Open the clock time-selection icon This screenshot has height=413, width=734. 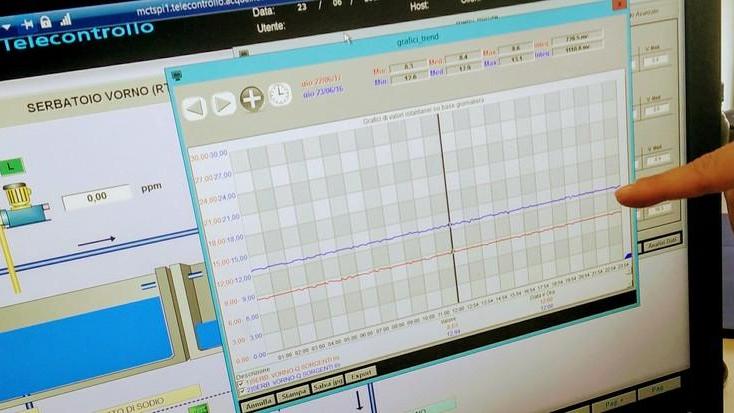(x=280, y=94)
